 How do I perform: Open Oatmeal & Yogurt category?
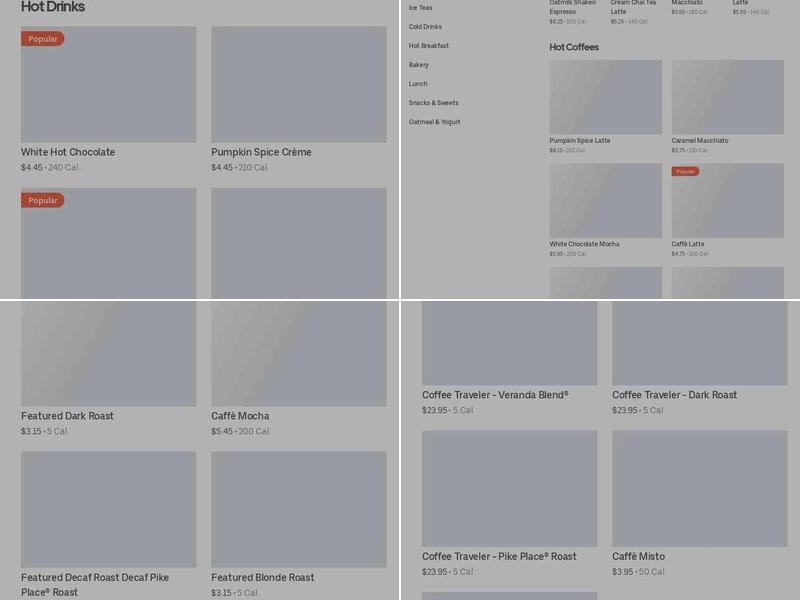tap(434, 122)
